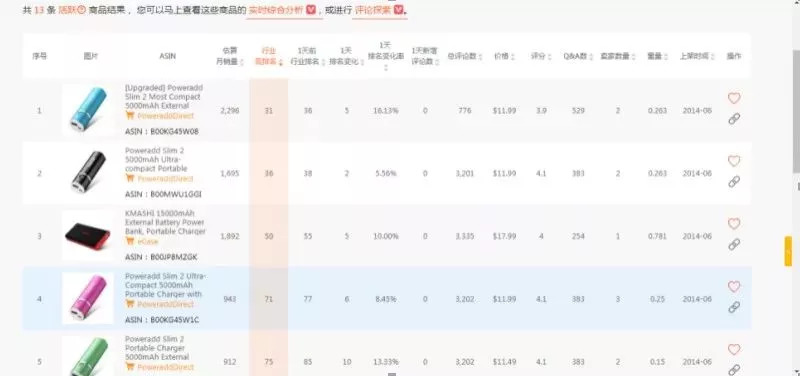Sort by 上架时间 column header
The image size is (800, 376).
tap(697, 57)
